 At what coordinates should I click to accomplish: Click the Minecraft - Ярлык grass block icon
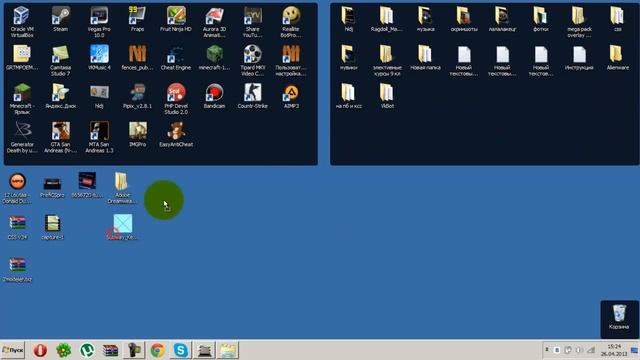point(22,93)
